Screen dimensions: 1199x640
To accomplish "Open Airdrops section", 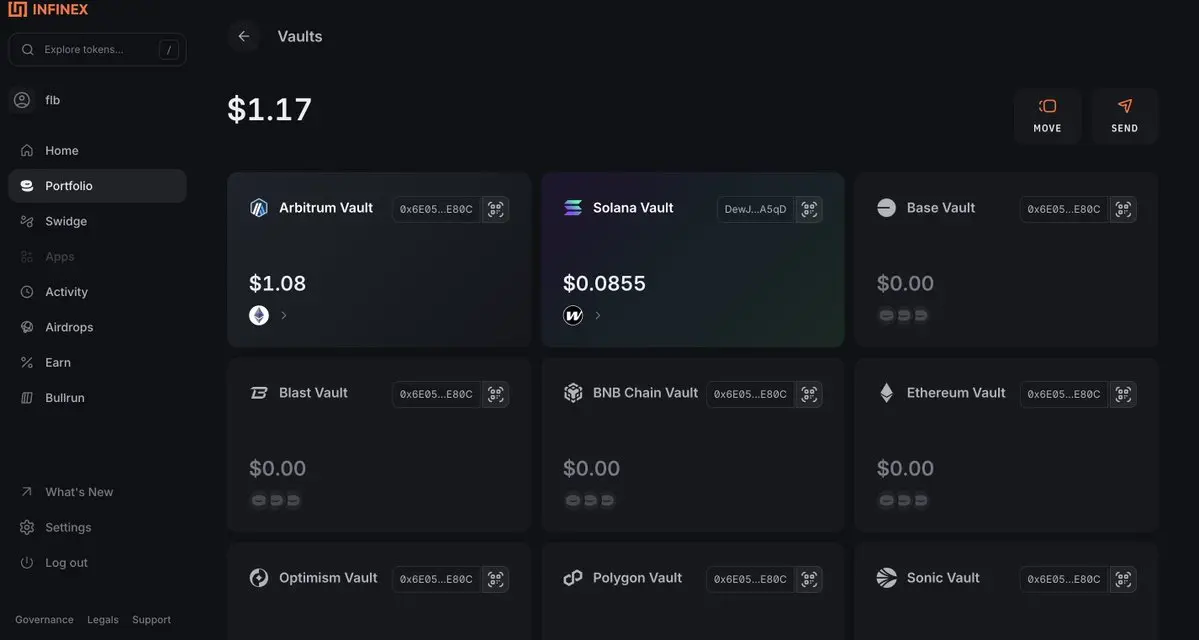I will [x=97, y=326].
